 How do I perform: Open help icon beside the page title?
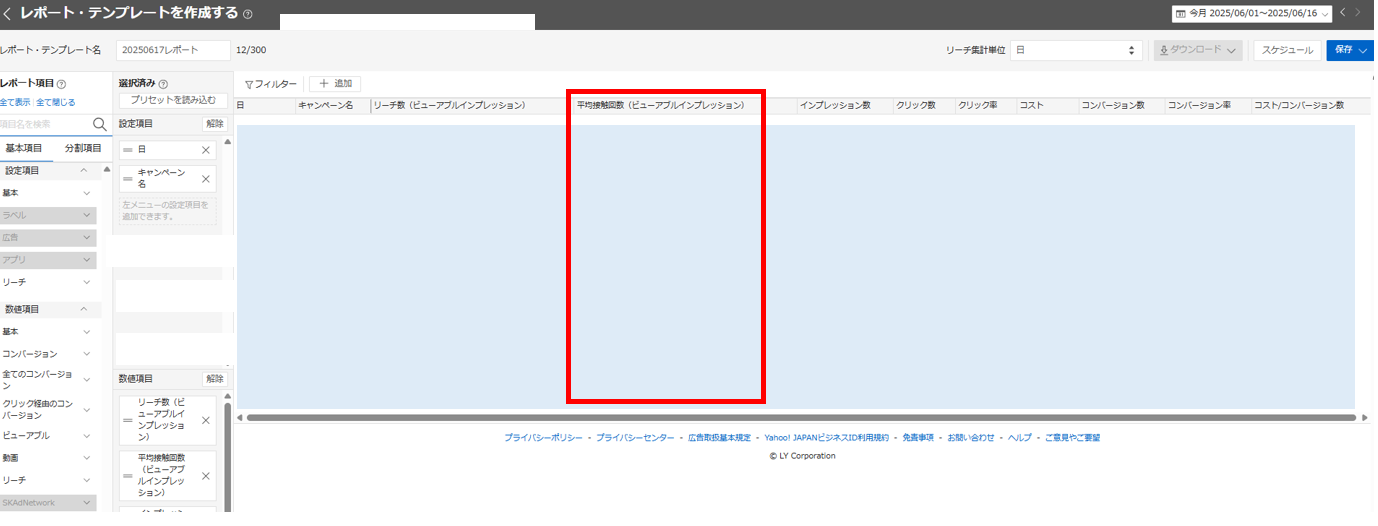(x=248, y=15)
